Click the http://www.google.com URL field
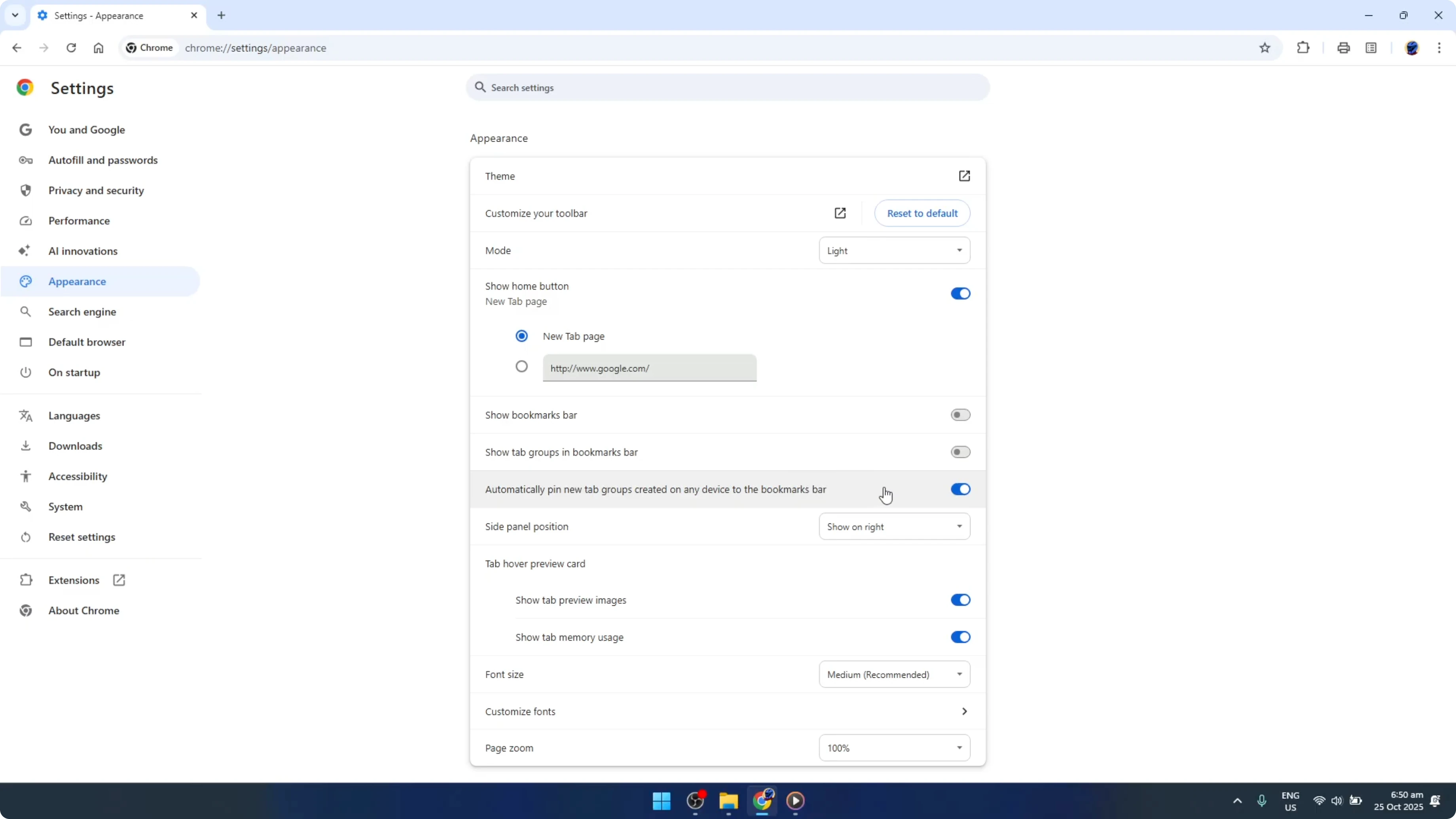The image size is (1456, 819). [x=649, y=368]
